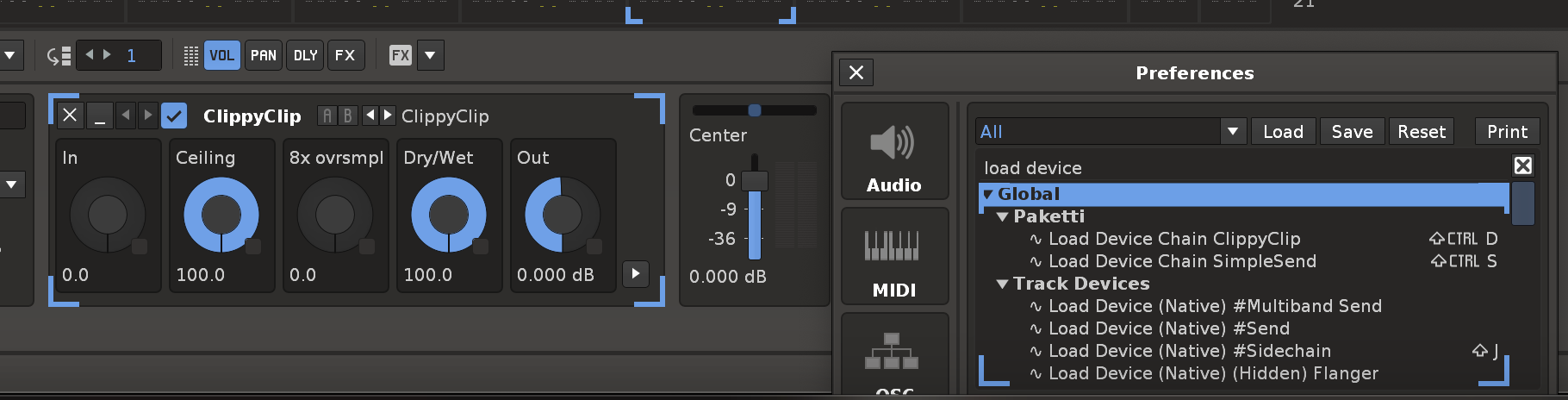Click the next preset arrow for ClippyClip
Screen dimensions: 1568x400
coord(388,116)
